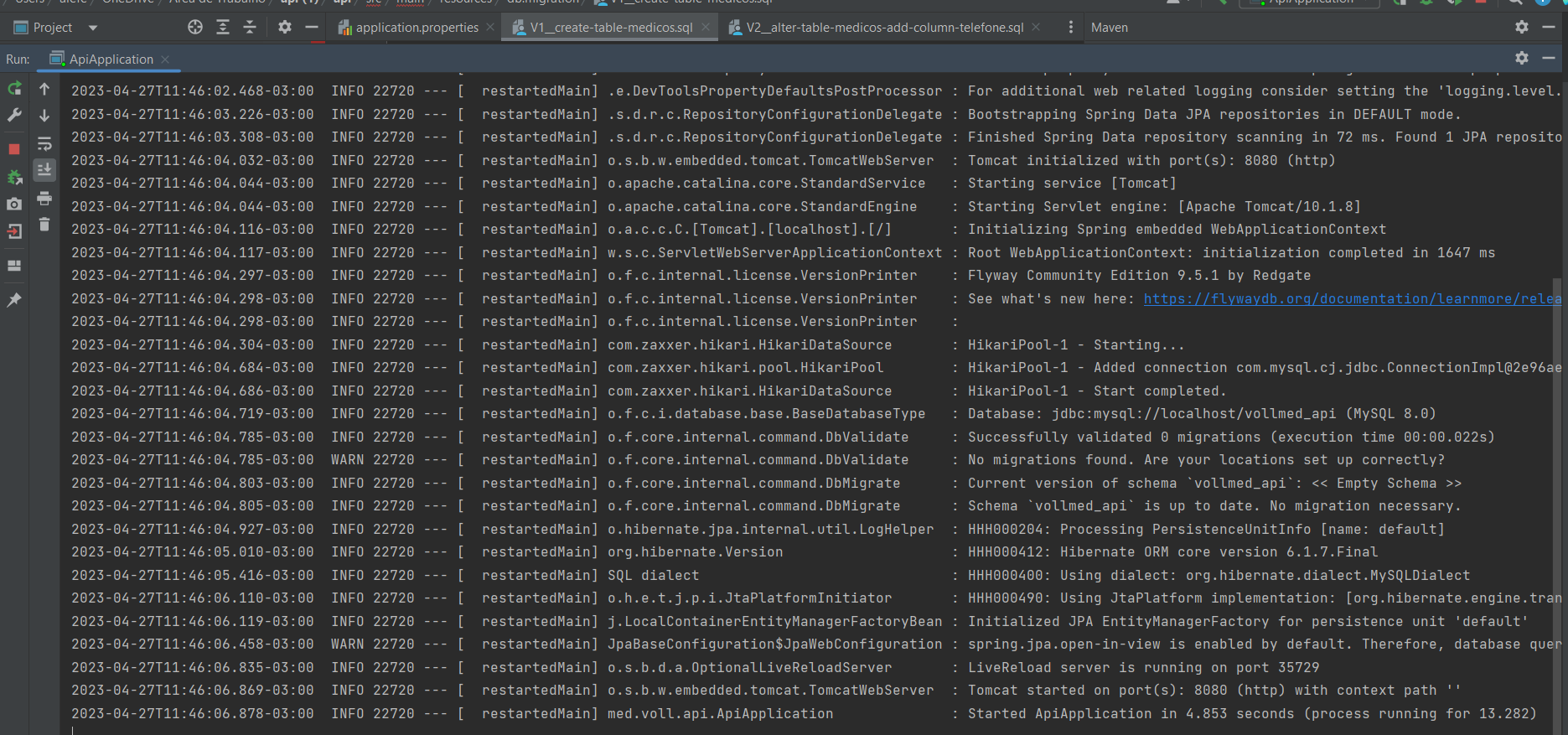The image size is (1568, 735).
Task: Take a thread dump with camera icon
Action: (14, 204)
